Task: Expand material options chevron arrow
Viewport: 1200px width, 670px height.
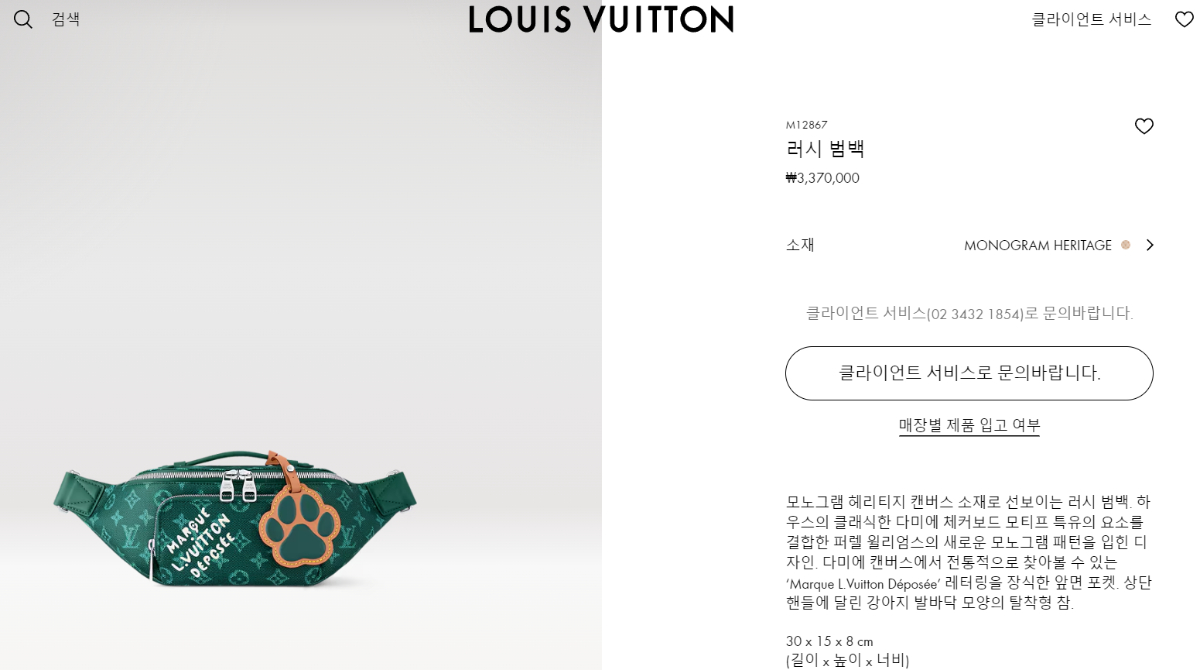Action: pyautogui.click(x=1149, y=245)
